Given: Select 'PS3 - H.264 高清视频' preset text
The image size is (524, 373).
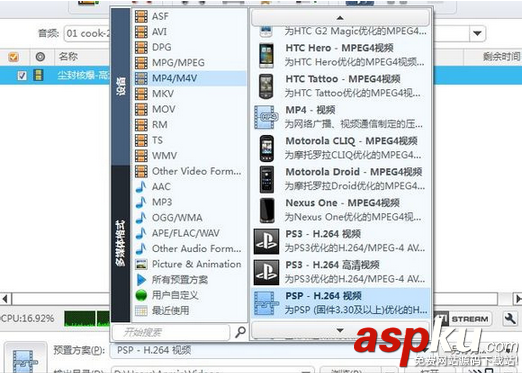Looking at the screenshot, I should pyautogui.click(x=332, y=265).
